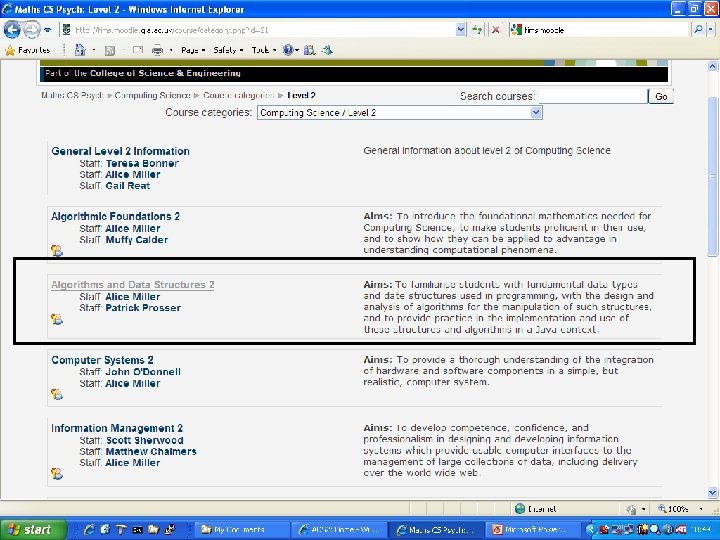
Task: Open the Safety menu
Action: click(x=228, y=50)
